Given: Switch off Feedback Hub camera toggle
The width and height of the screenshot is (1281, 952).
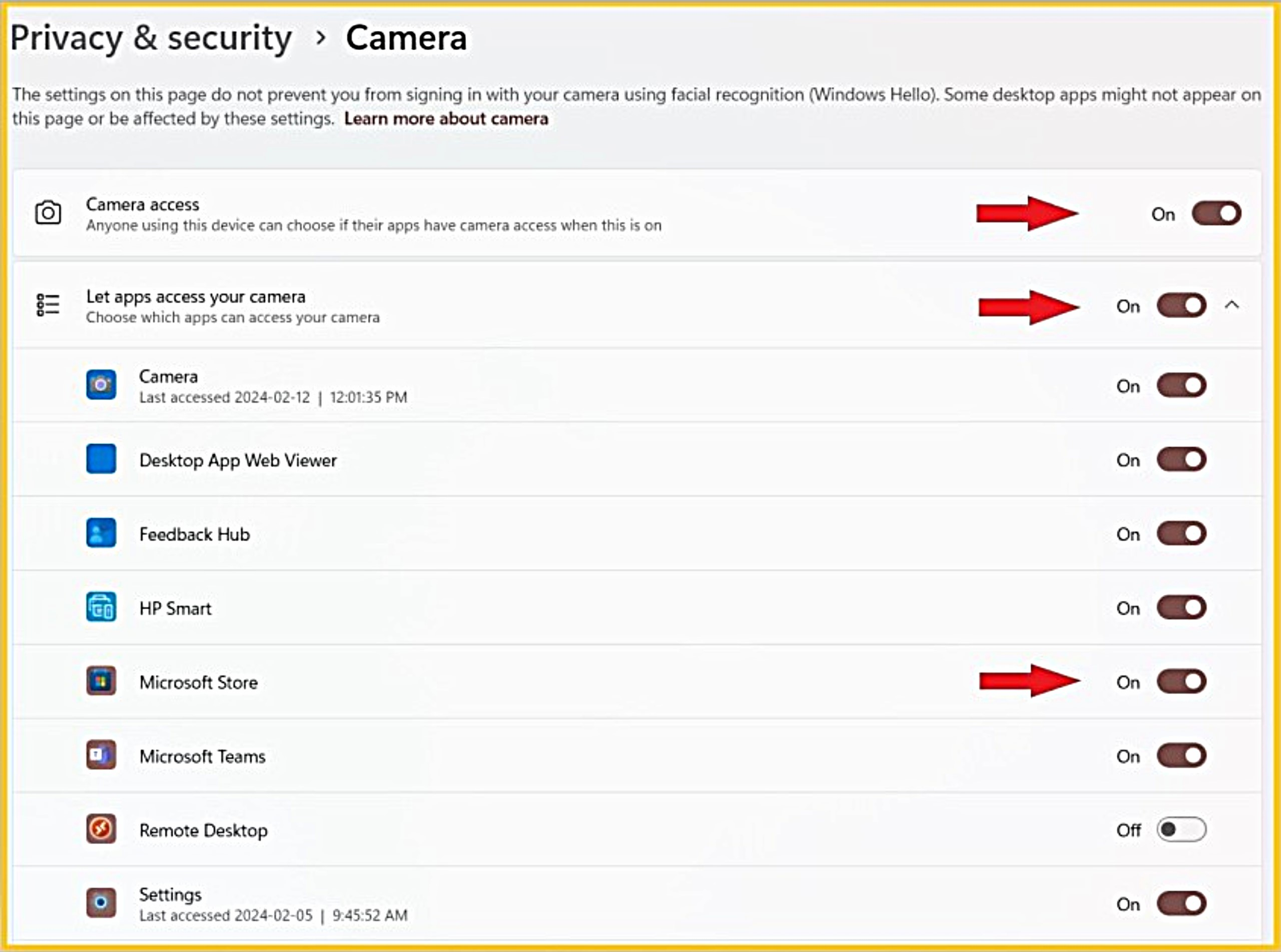Looking at the screenshot, I should [1181, 534].
